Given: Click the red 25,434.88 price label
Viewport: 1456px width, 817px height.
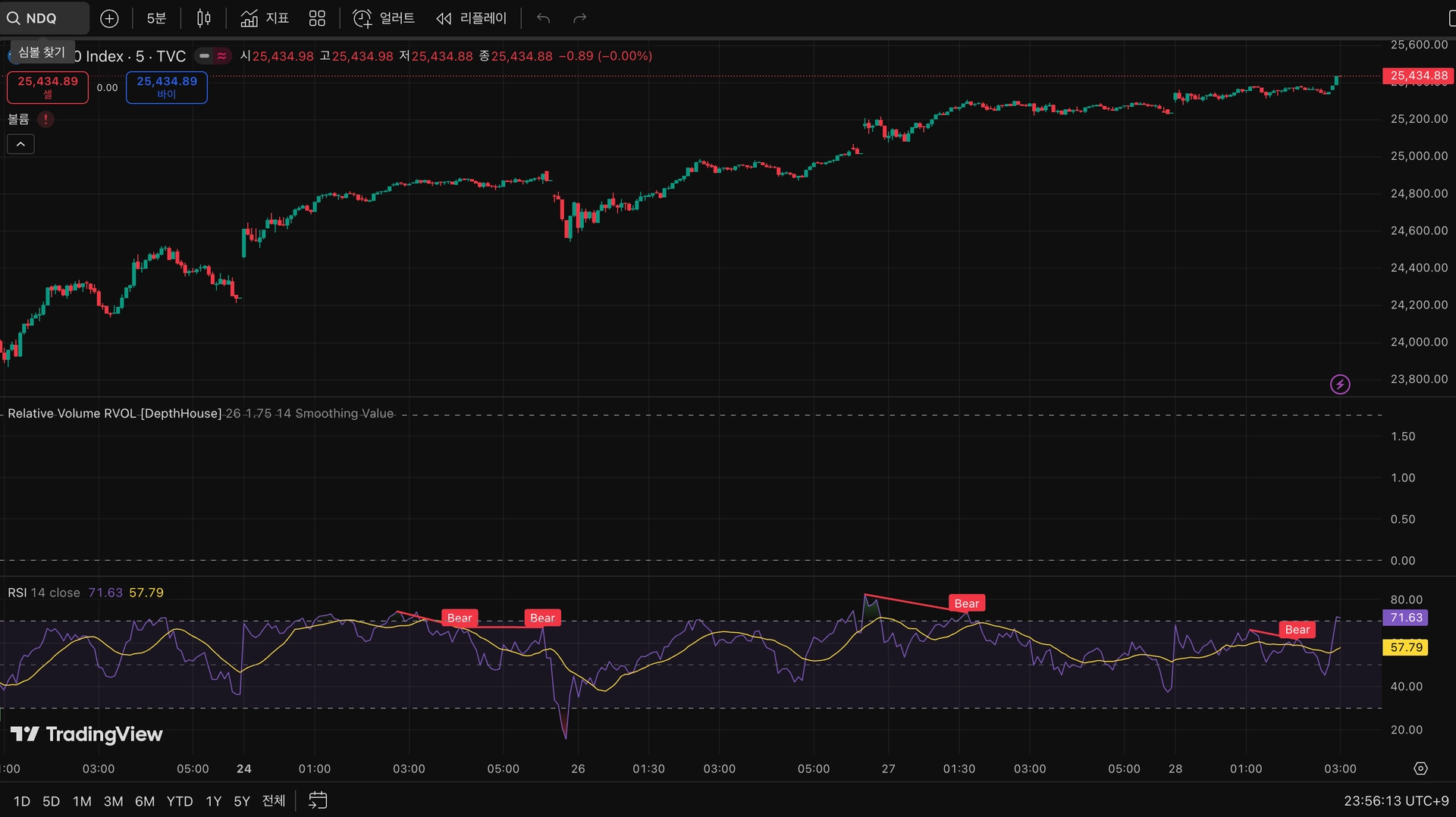Looking at the screenshot, I should pos(1419,76).
